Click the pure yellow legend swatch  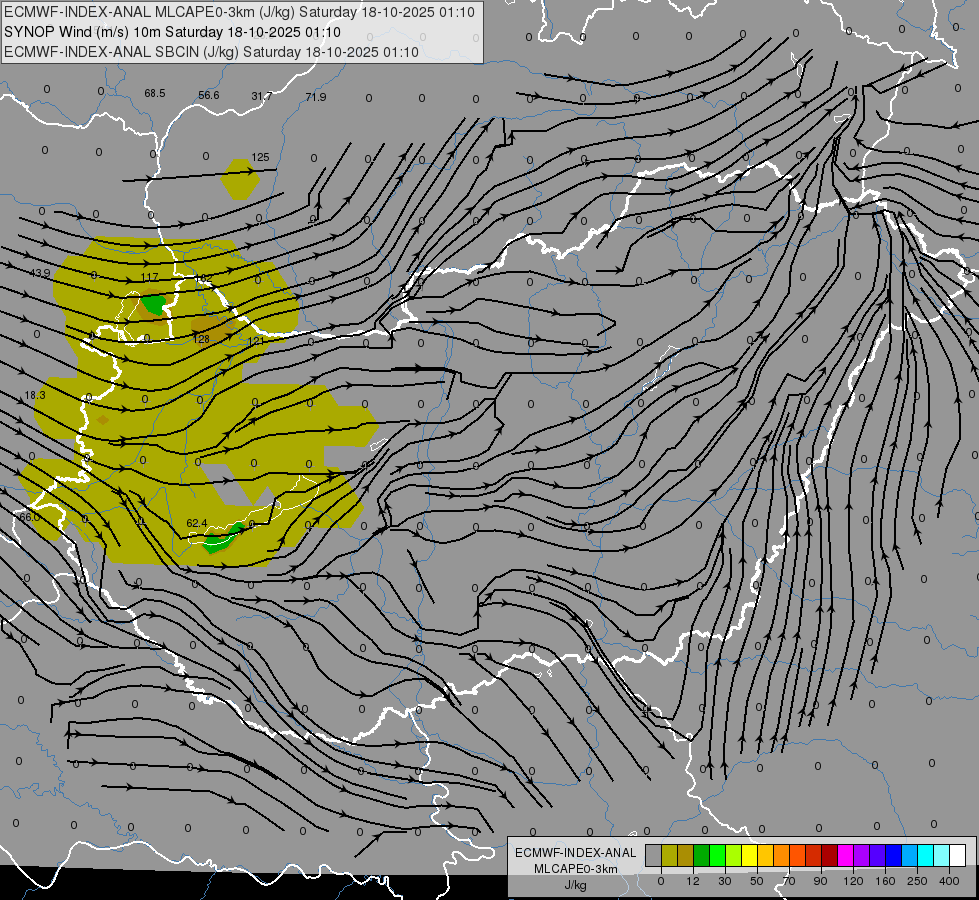tap(749, 856)
